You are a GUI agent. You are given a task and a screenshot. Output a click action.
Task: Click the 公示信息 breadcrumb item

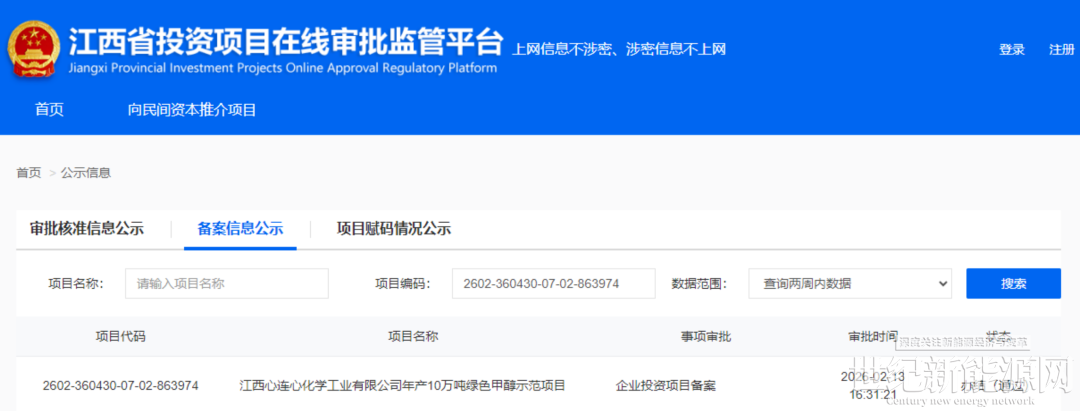(86, 173)
